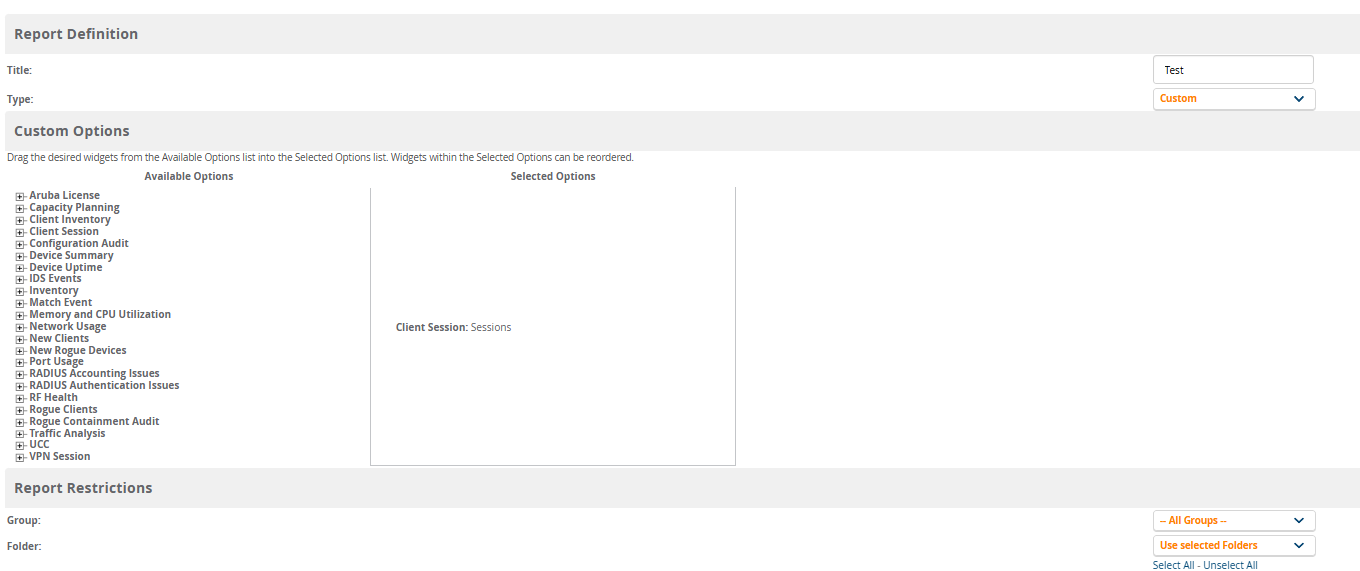Viewport: 1360px width, 571px height.
Task: Click the Device Summary label
Action: pyautogui.click(x=71, y=255)
